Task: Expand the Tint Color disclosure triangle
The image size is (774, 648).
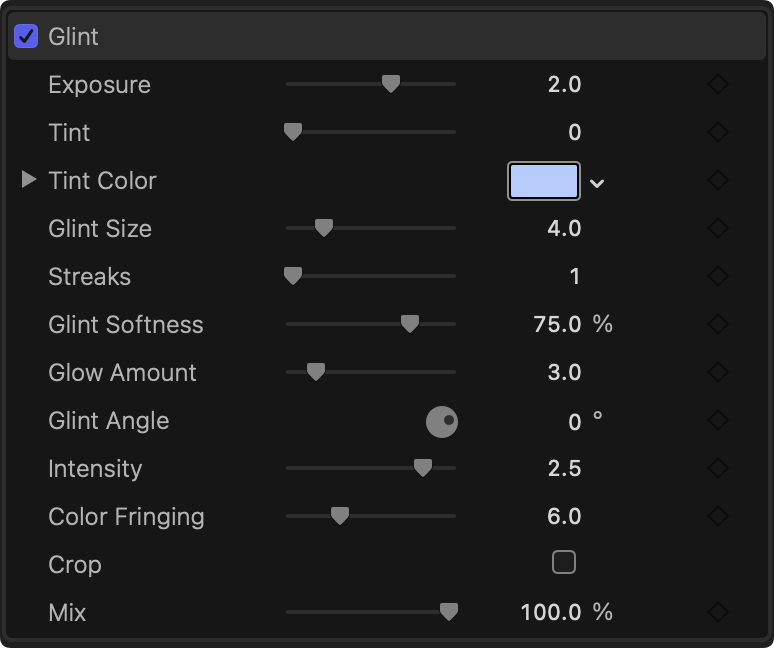Action: [x=29, y=180]
